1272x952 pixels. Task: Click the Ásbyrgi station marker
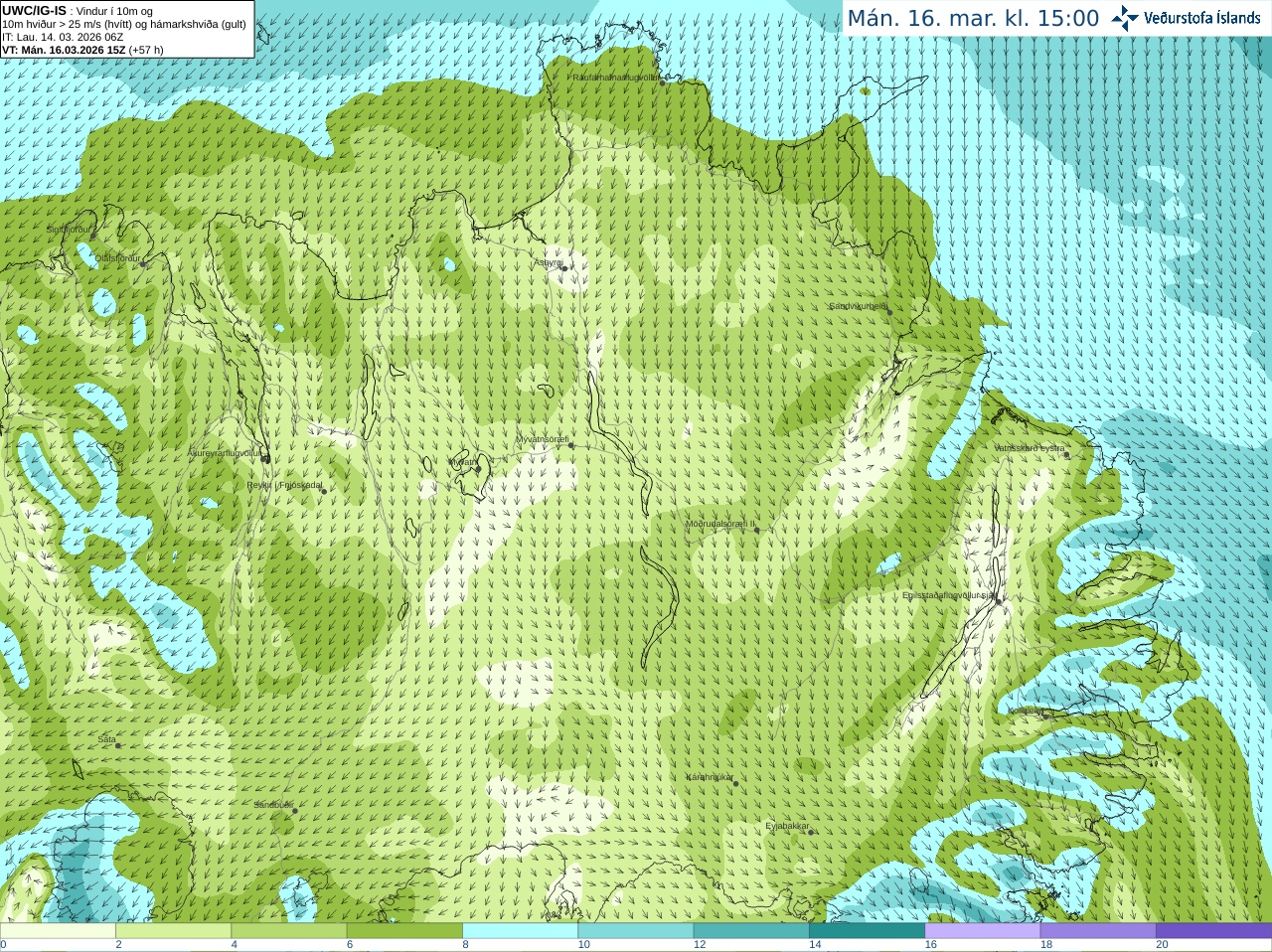564,268
